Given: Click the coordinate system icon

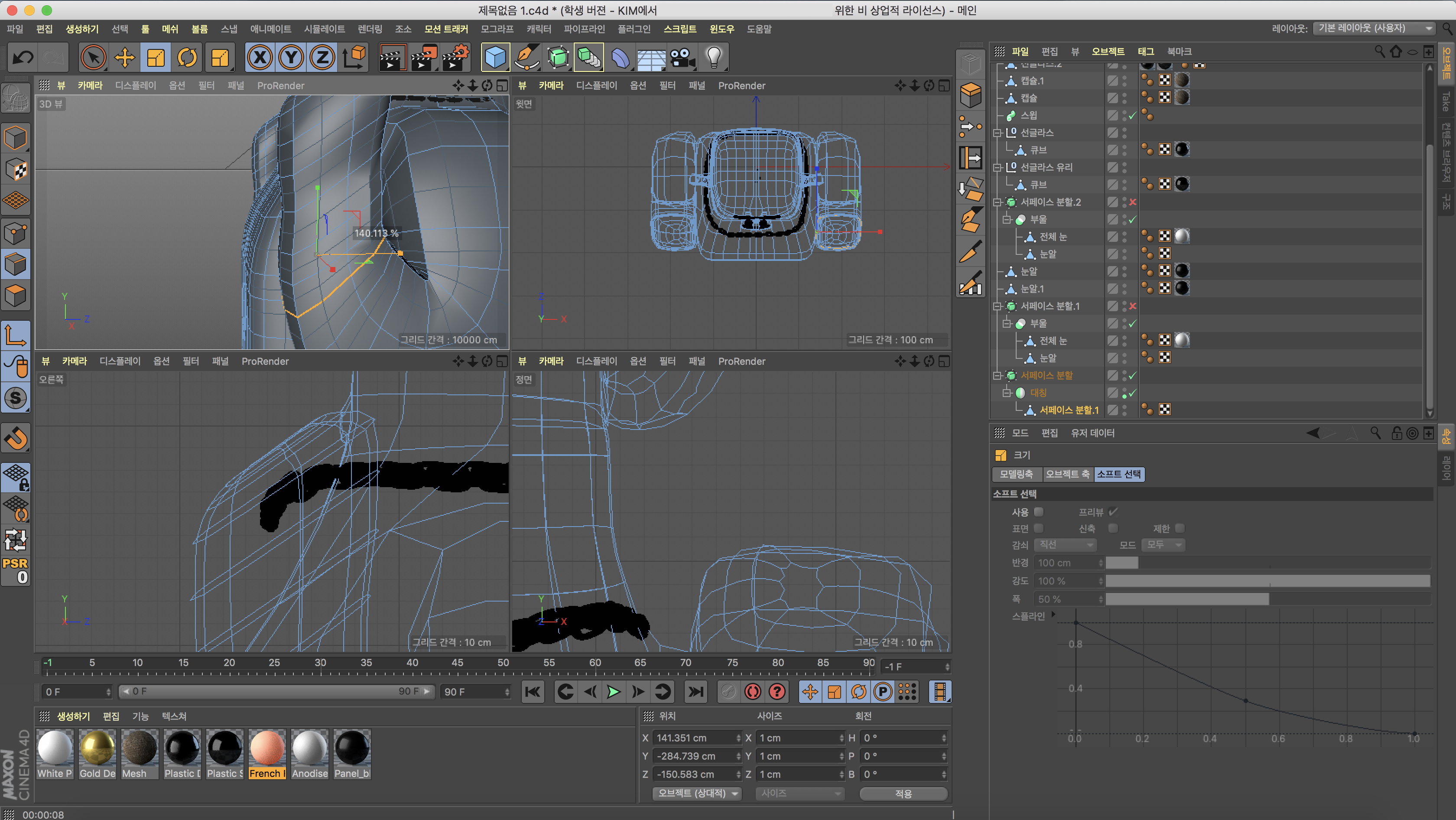Looking at the screenshot, I should tap(354, 57).
